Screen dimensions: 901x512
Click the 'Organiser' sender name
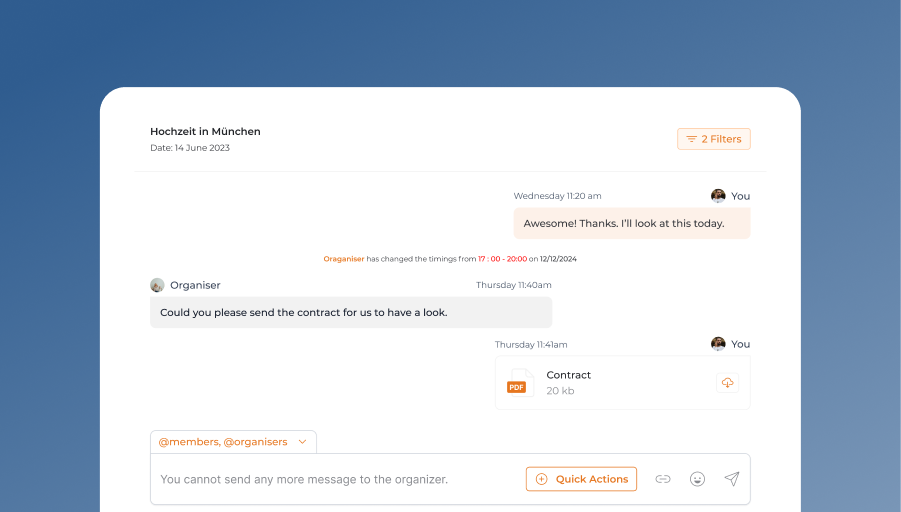(x=195, y=285)
